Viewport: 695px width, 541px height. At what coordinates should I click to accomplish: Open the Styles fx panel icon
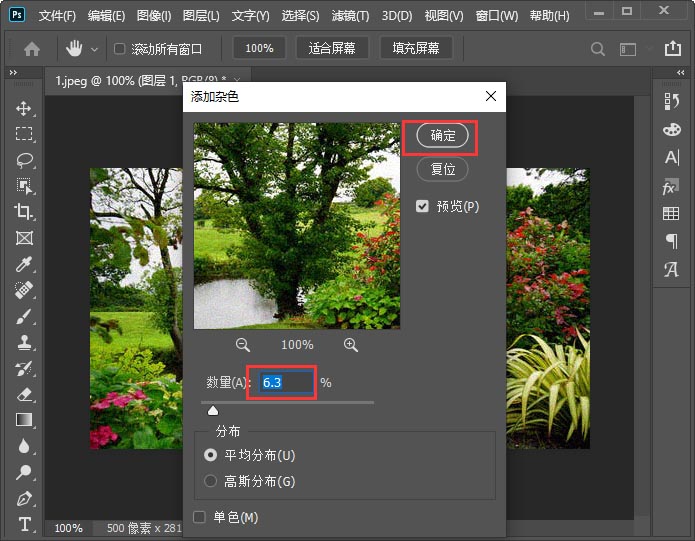click(x=671, y=187)
